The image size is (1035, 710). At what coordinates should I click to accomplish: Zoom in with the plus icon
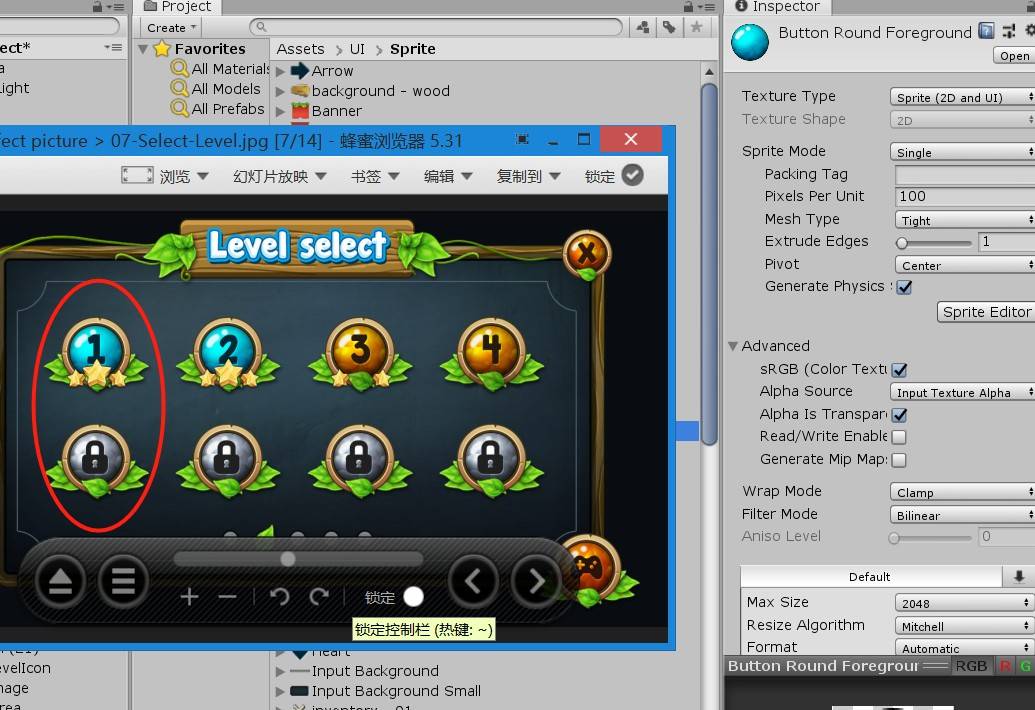(x=189, y=597)
